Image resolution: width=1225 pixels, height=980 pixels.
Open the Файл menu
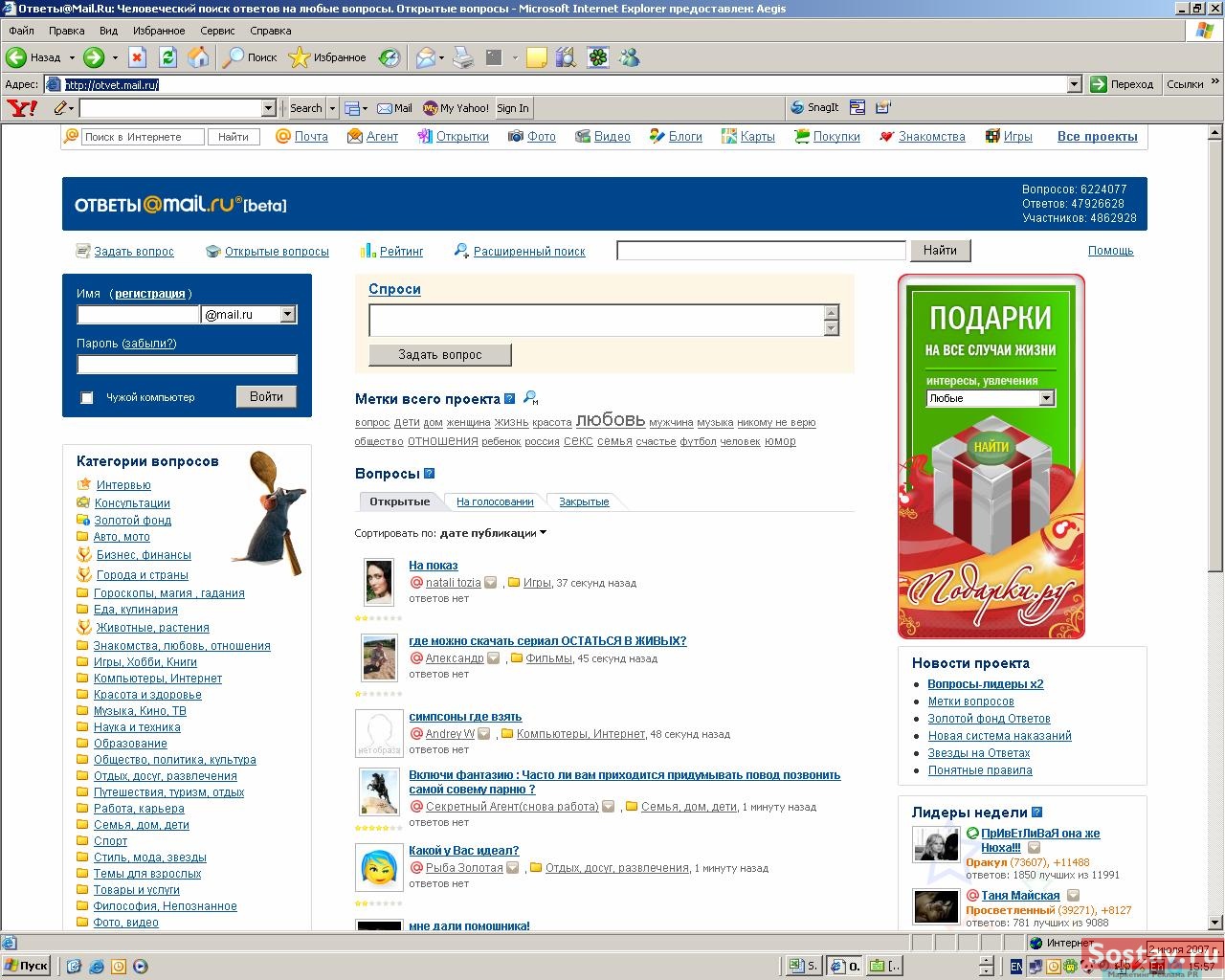coord(21,31)
